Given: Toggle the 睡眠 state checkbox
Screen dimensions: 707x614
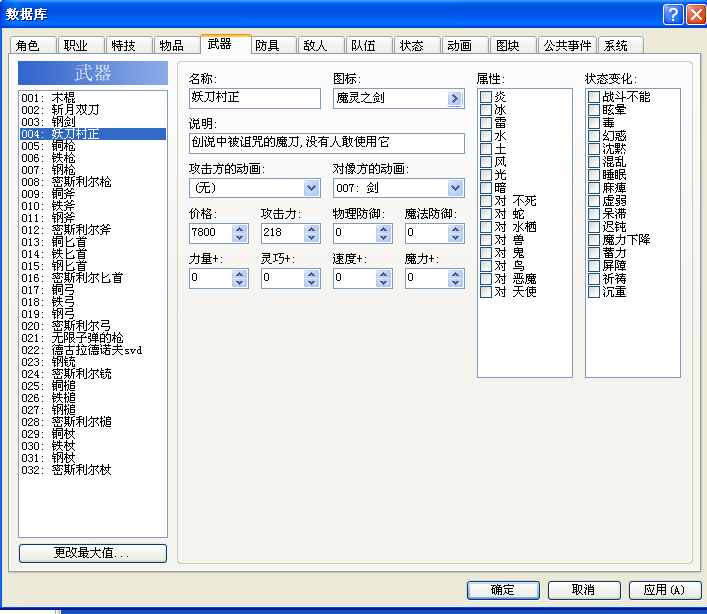Looking at the screenshot, I should (x=594, y=175).
